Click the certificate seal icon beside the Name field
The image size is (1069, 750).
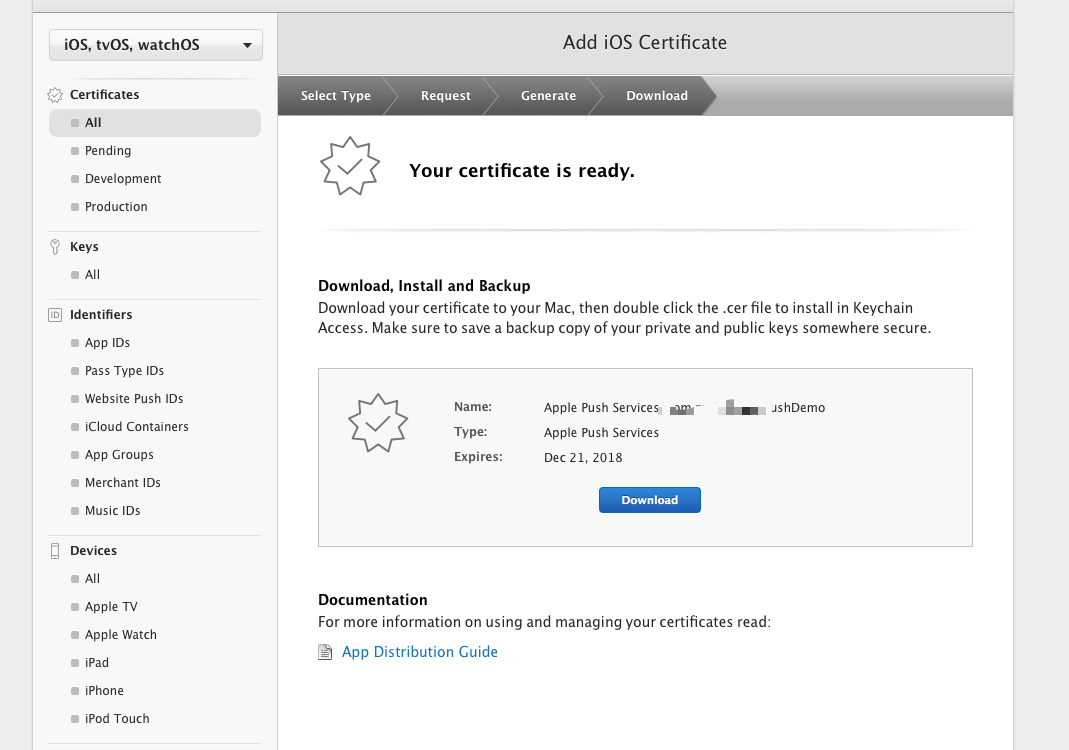[377, 423]
